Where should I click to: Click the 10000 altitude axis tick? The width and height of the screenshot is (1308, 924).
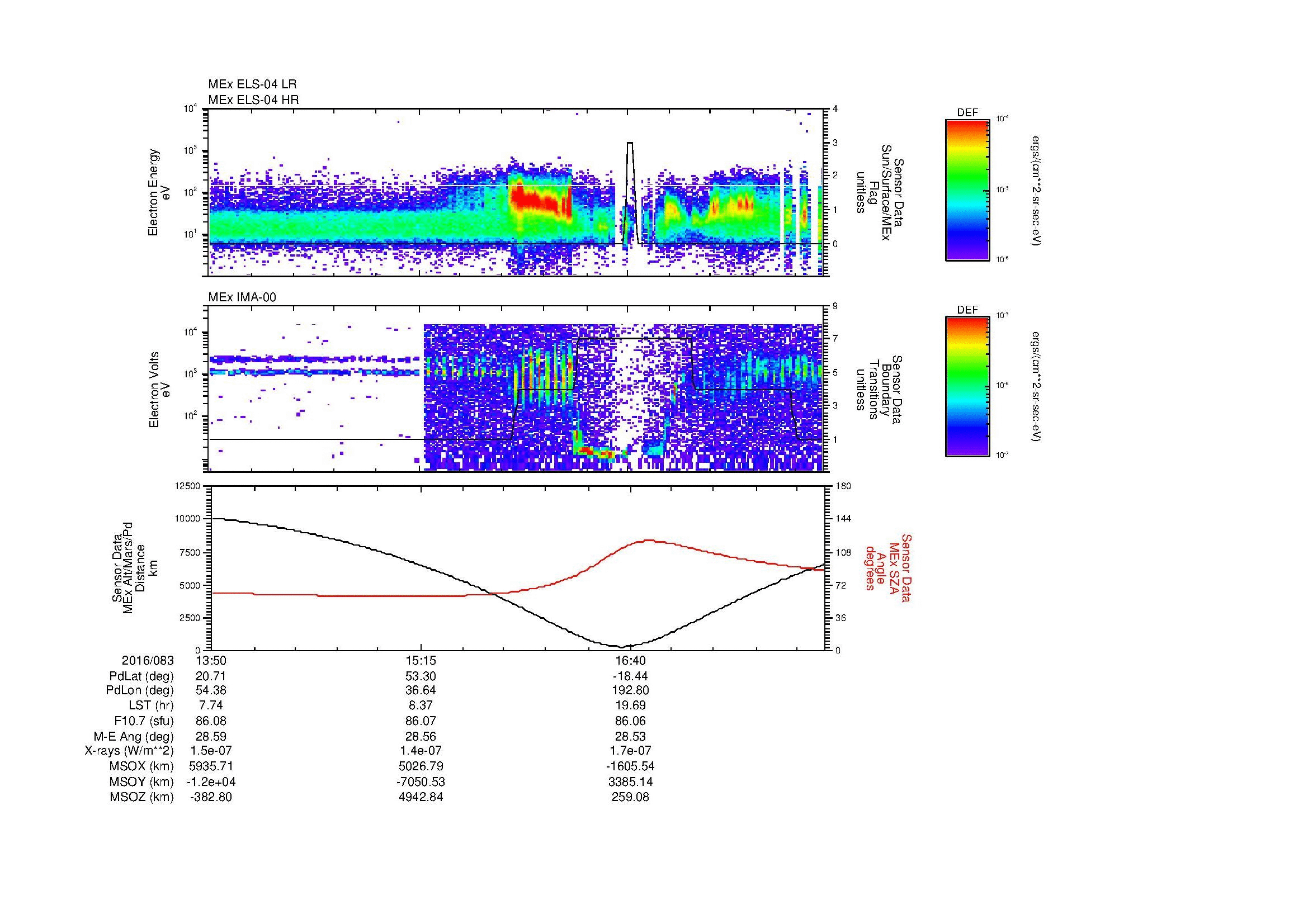(x=188, y=519)
